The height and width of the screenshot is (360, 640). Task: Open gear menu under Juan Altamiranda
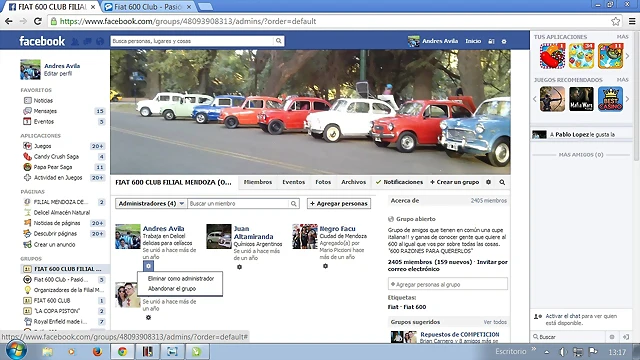pyautogui.click(x=240, y=267)
